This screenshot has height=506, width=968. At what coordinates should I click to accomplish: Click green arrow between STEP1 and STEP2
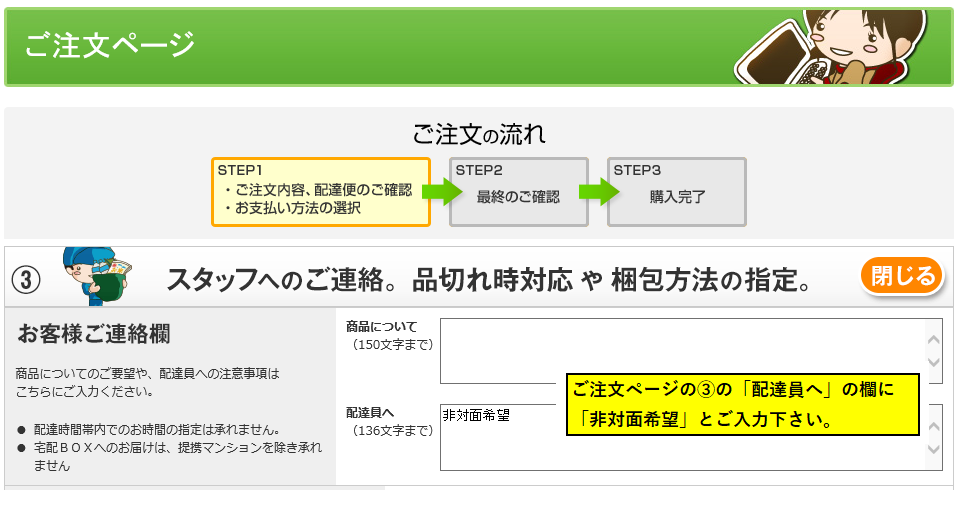(x=440, y=192)
